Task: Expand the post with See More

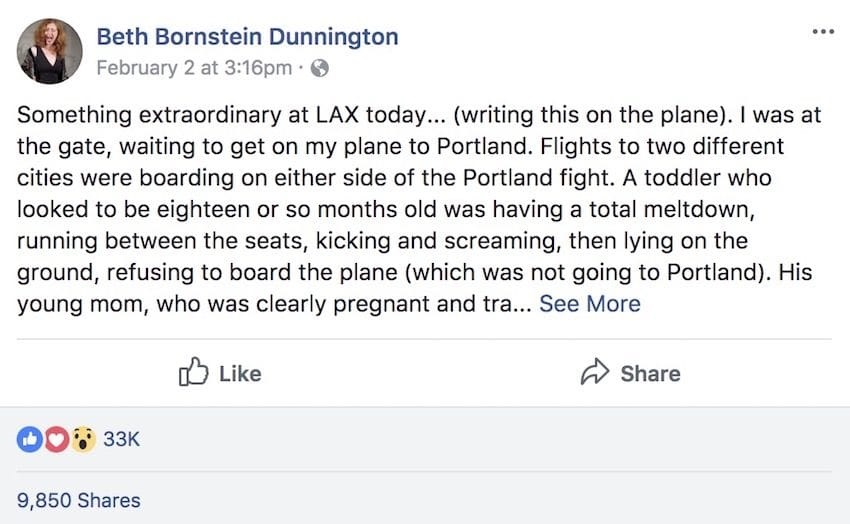Action: [590, 303]
